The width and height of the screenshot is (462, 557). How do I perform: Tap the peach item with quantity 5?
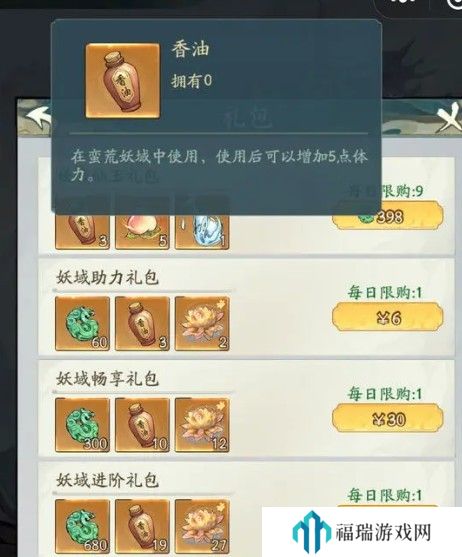142,231
